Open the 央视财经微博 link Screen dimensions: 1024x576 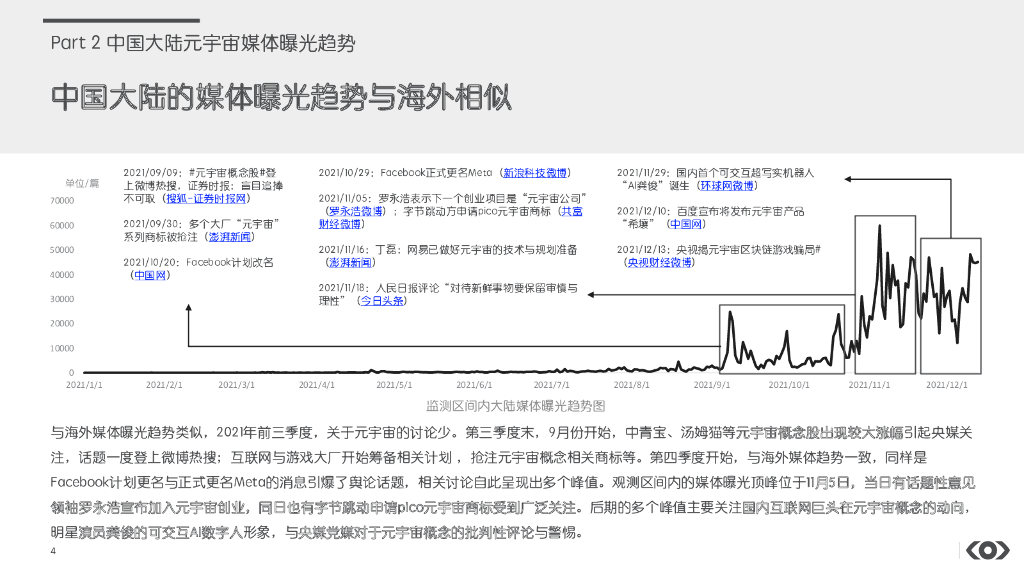[x=659, y=263]
